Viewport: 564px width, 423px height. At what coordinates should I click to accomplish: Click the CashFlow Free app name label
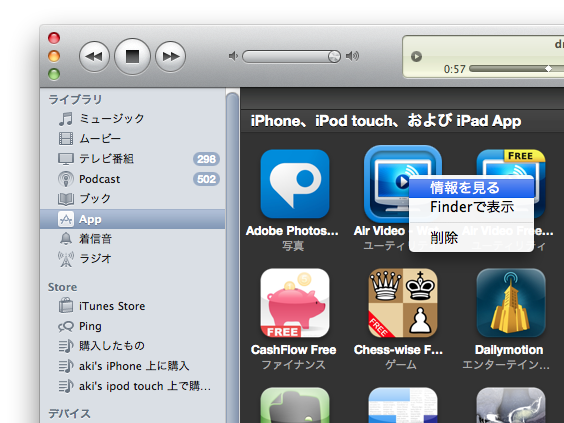pyautogui.click(x=294, y=350)
